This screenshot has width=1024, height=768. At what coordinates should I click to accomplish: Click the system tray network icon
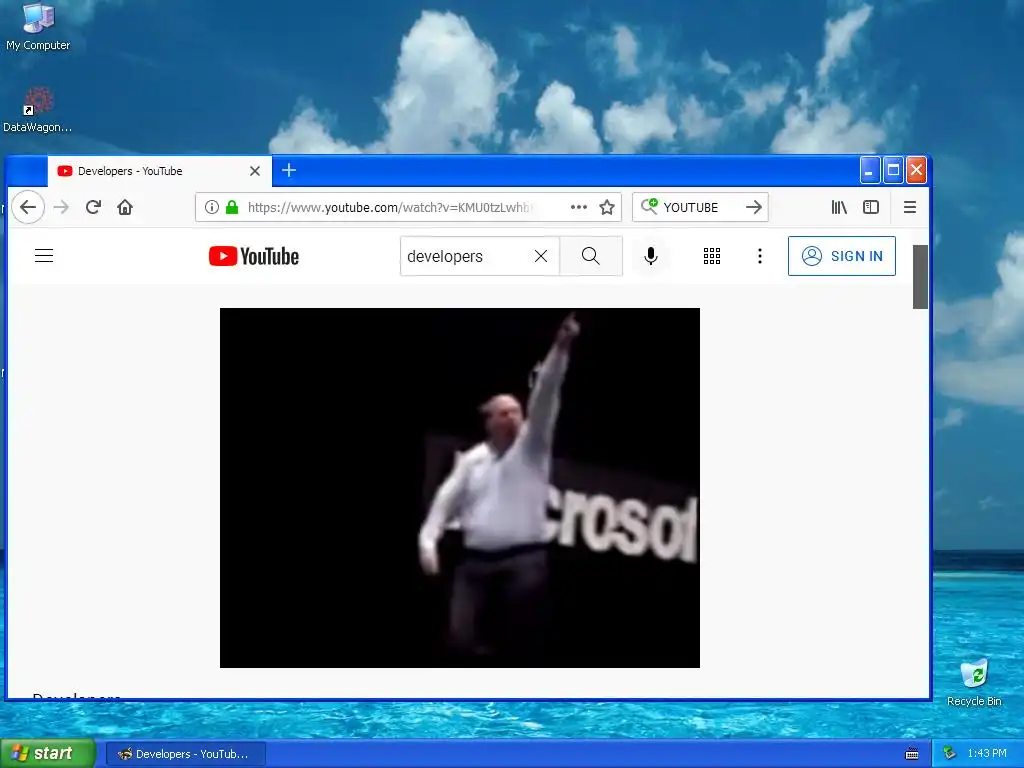point(949,754)
